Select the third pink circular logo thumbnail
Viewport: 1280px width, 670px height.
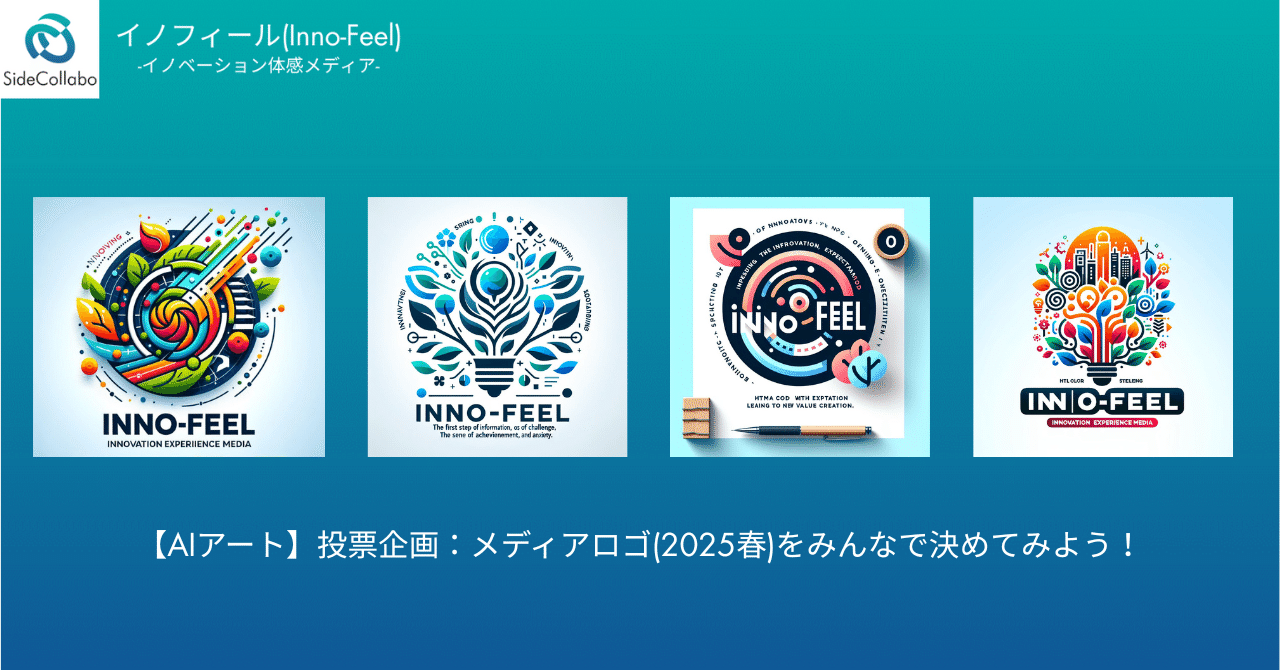800,327
